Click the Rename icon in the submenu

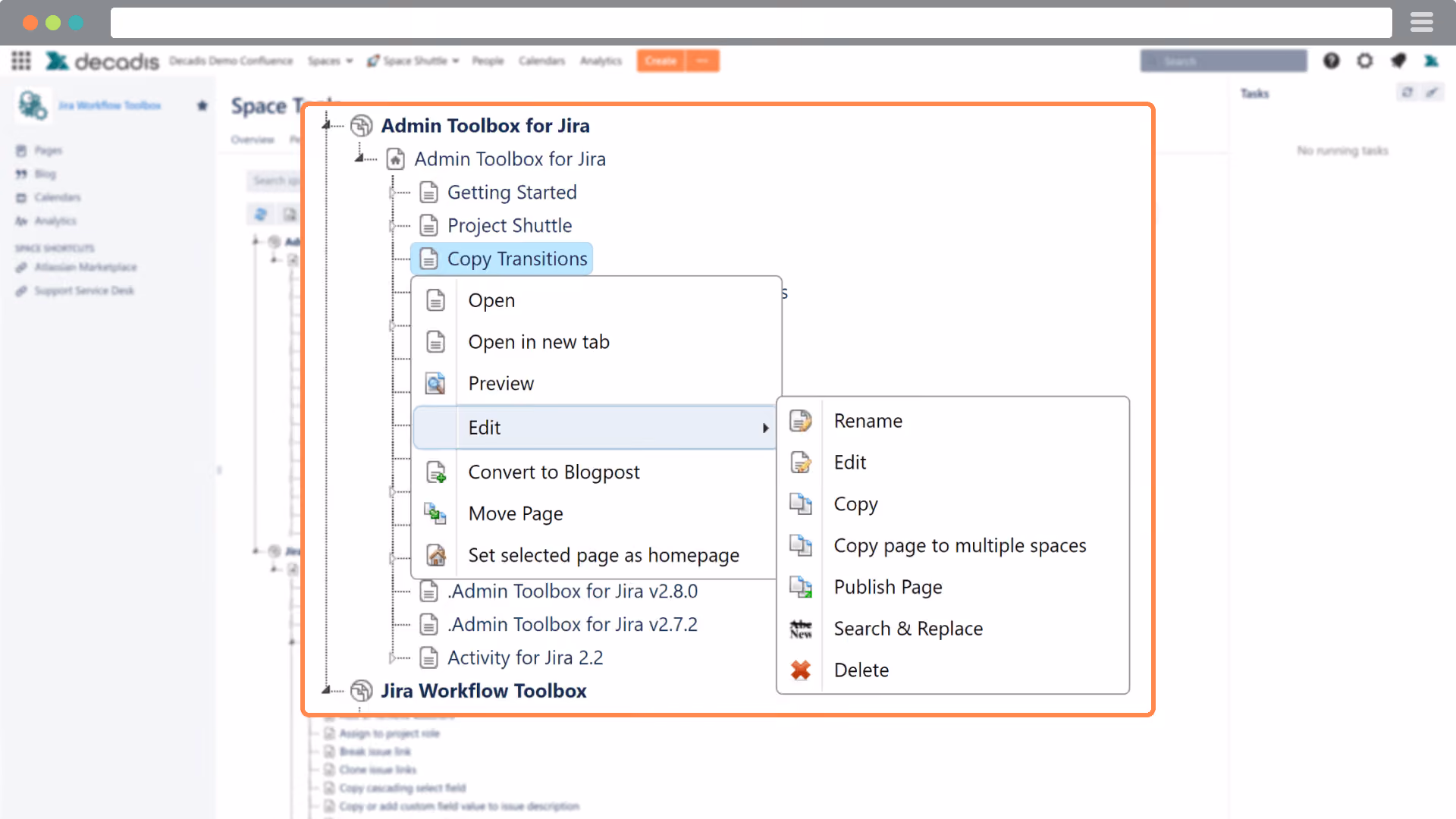tap(801, 421)
